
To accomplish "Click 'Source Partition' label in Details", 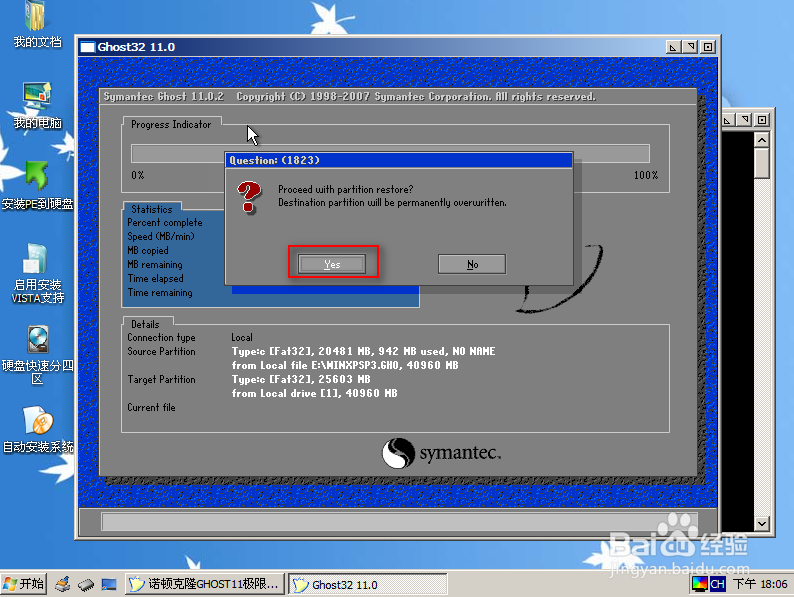I will coord(161,351).
